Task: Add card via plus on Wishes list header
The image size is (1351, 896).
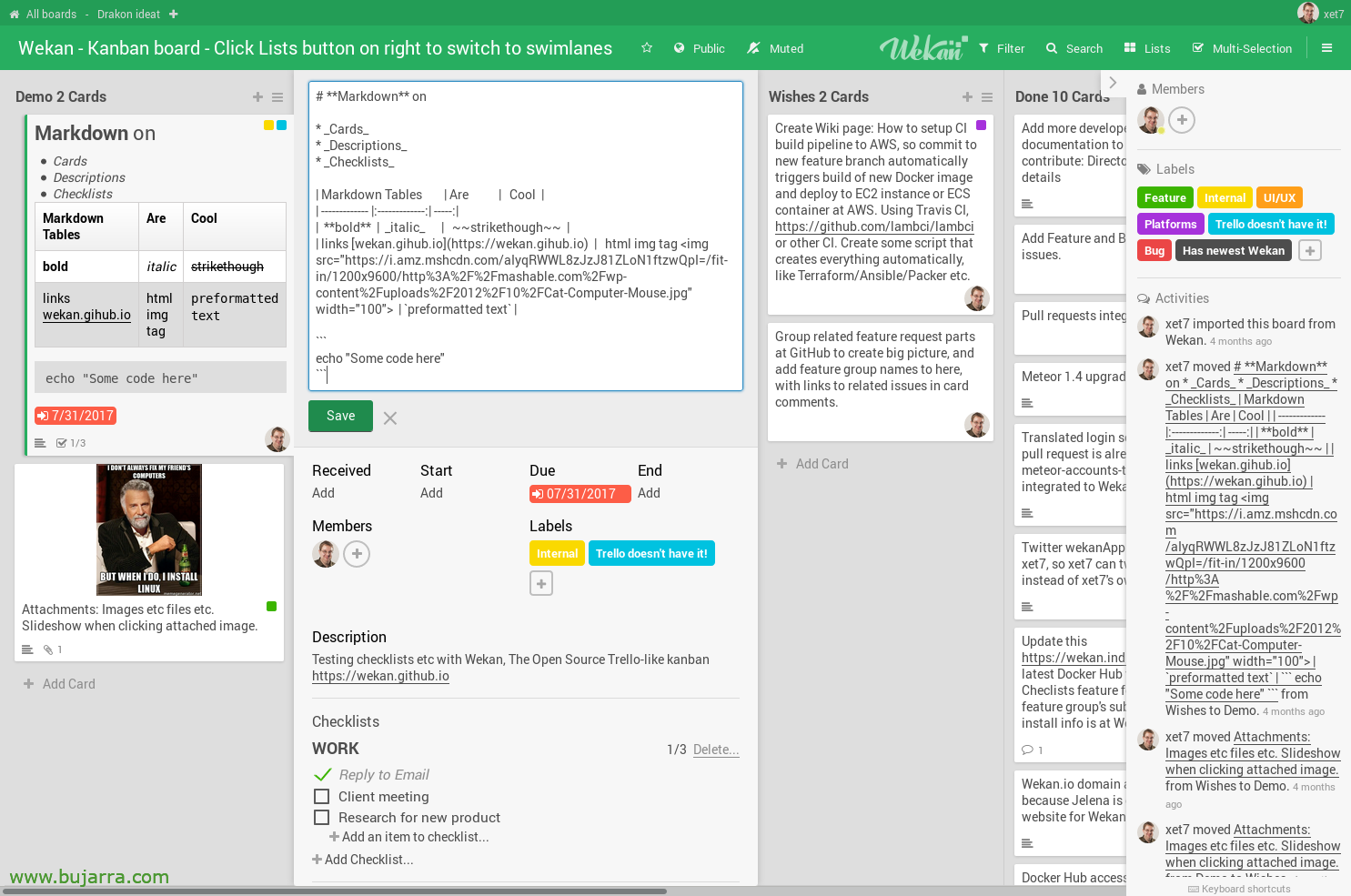Action: [967, 96]
